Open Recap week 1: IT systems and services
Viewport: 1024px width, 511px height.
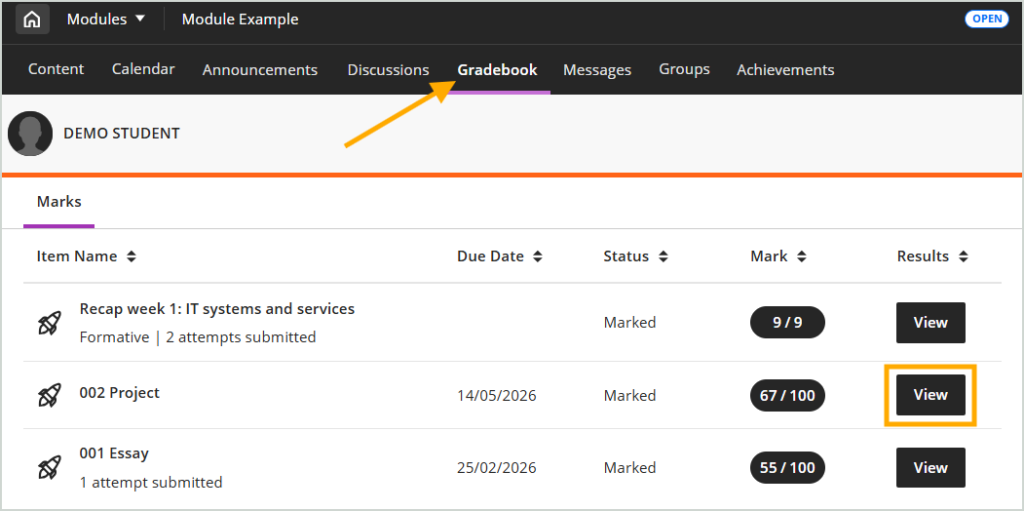point(217,308)
